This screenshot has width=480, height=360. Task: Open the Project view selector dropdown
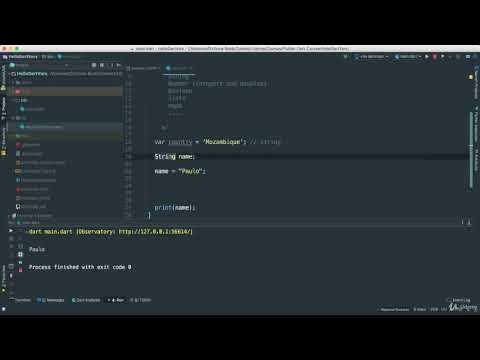39,65
